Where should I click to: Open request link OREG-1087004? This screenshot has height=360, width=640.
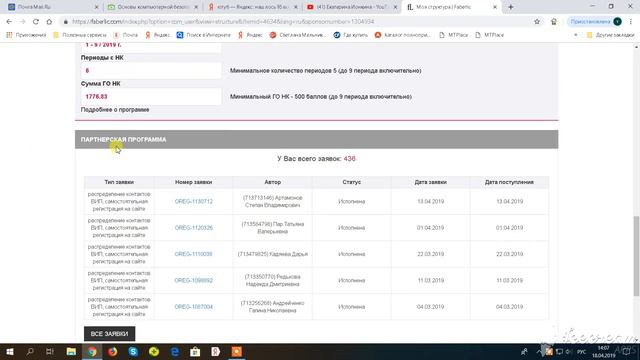(193, 307)
